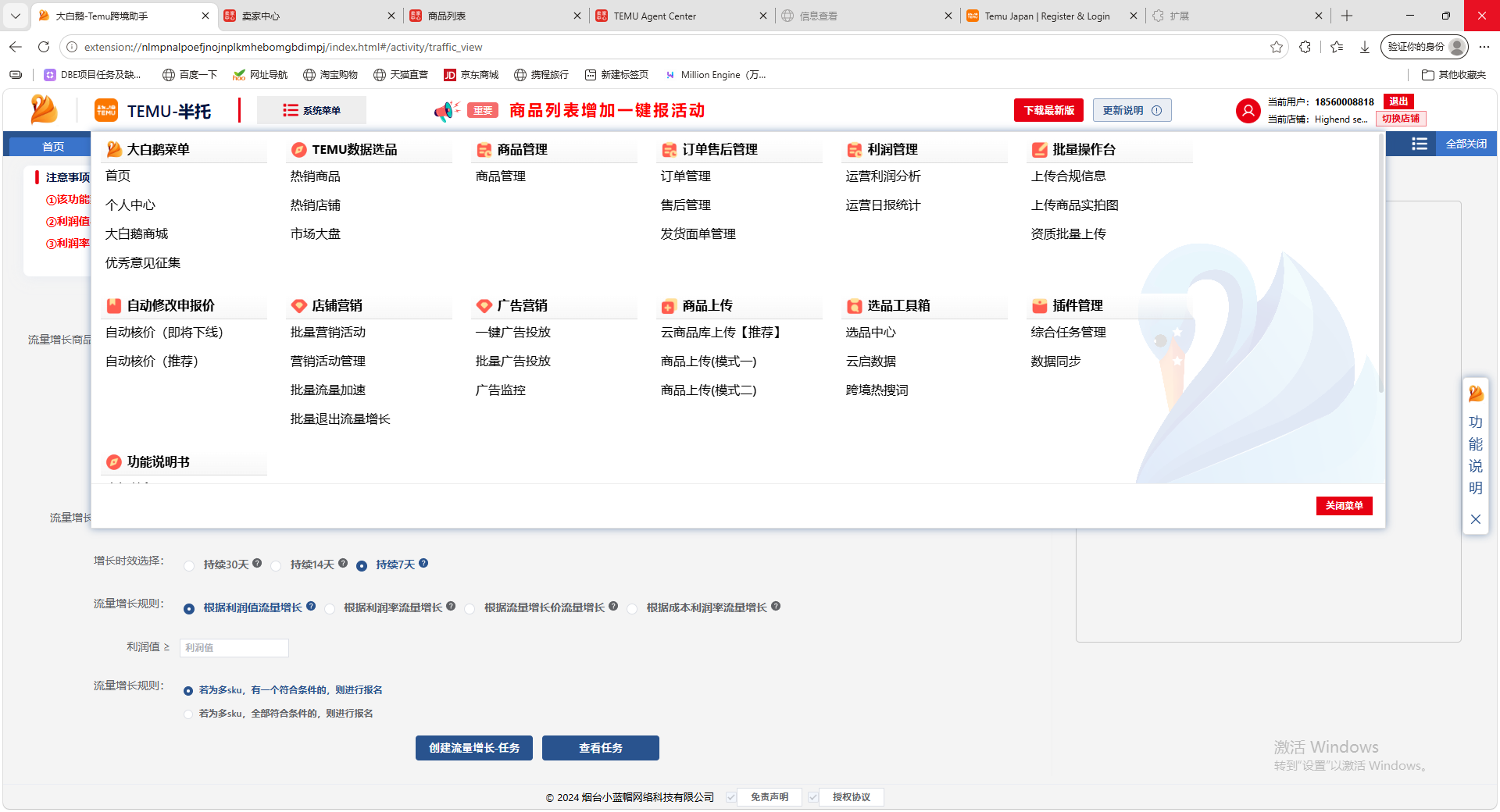The image size is (1500, 812).
Task: Open the 首页 tab in the app
Action: 53,147
